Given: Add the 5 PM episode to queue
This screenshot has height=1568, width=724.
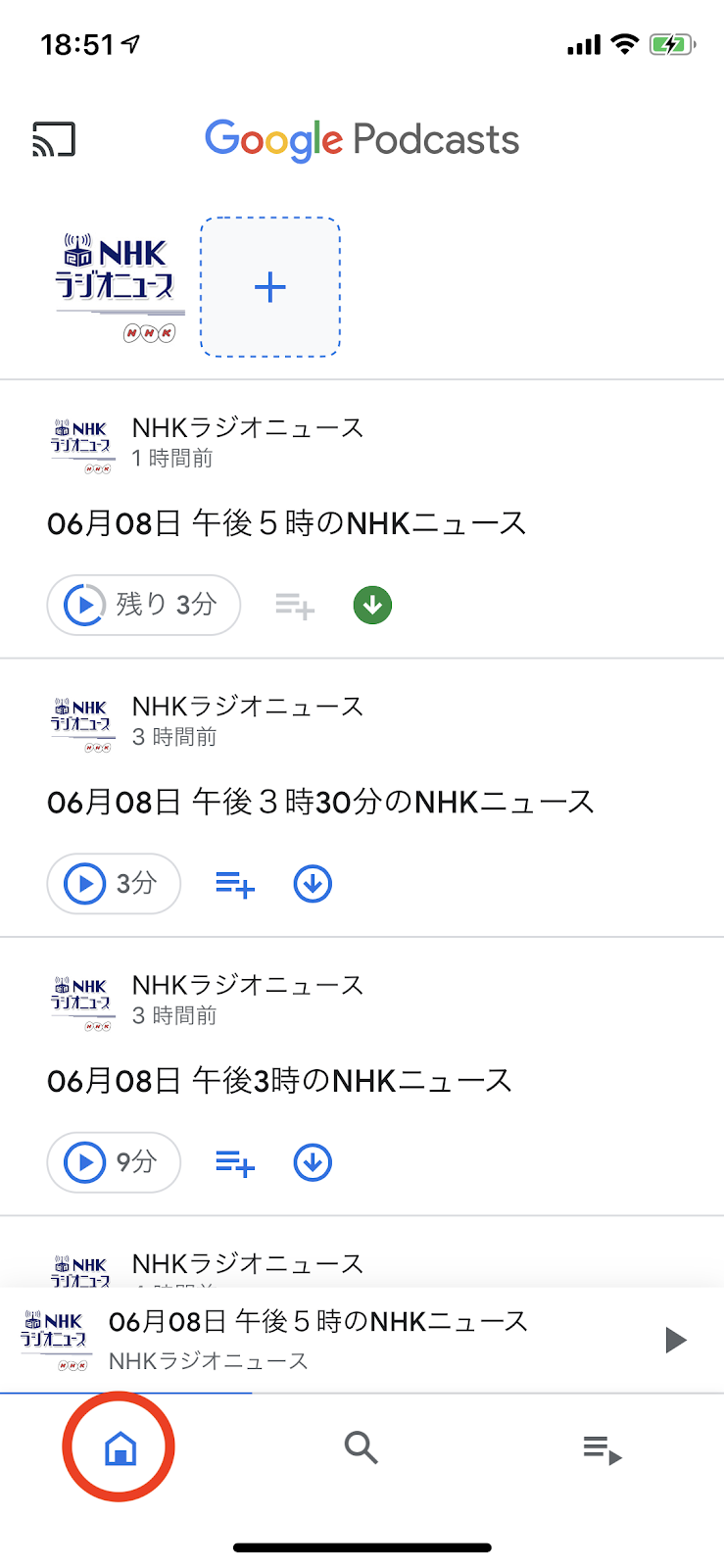Looking at the screenshot, I should (x=294, y=606).
